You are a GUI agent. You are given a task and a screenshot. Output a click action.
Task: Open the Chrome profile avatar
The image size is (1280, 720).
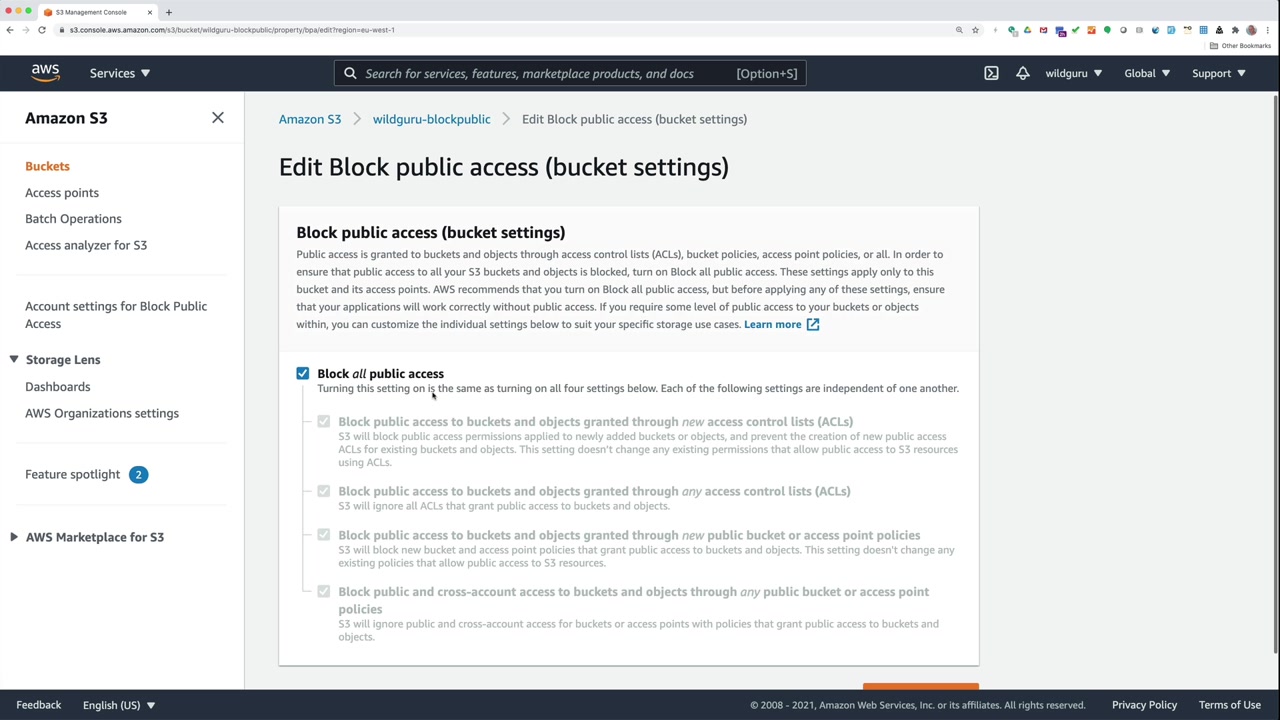click(1251, 30)
